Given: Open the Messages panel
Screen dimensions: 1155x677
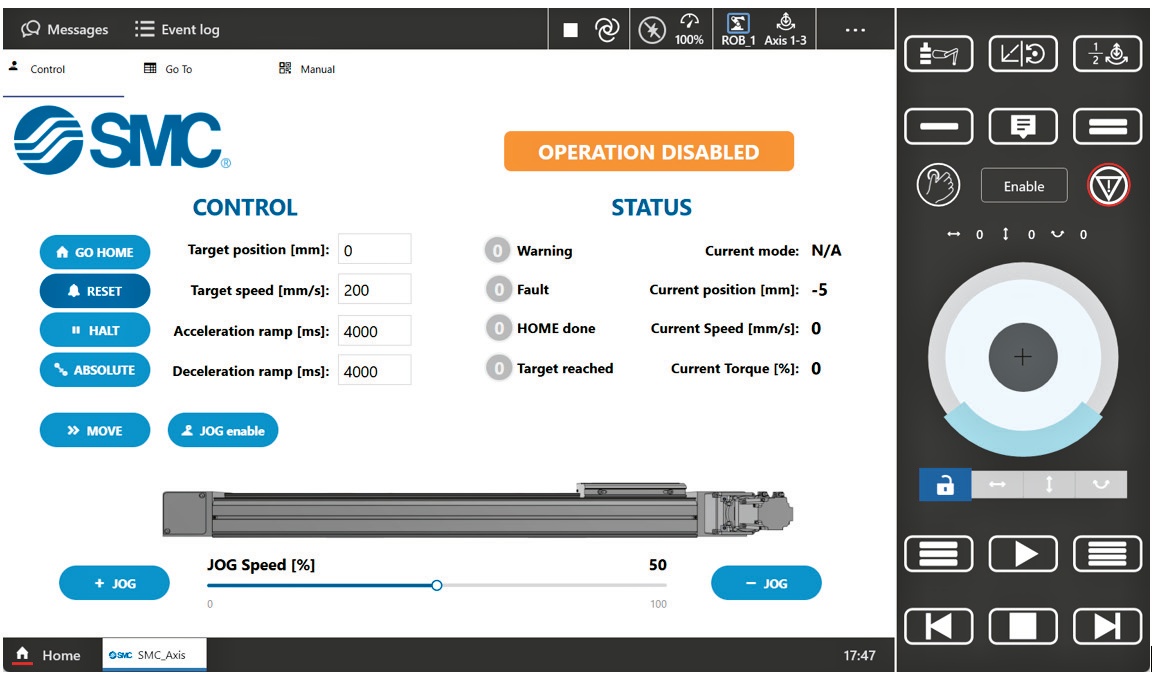Looking at the screenshot, I should (65, 30).
